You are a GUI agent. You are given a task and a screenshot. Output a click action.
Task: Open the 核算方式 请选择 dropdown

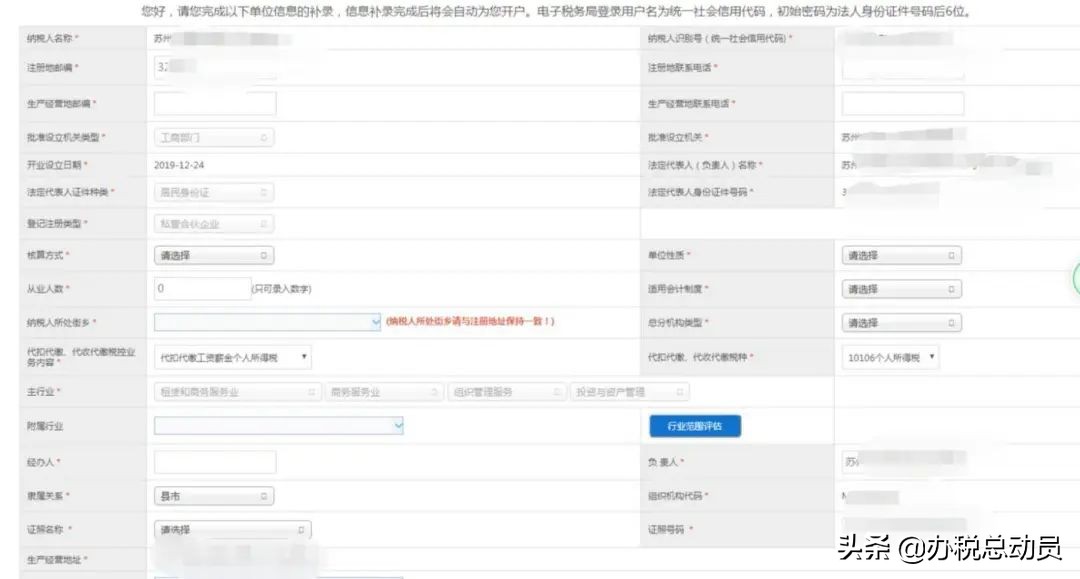[214, 255]
